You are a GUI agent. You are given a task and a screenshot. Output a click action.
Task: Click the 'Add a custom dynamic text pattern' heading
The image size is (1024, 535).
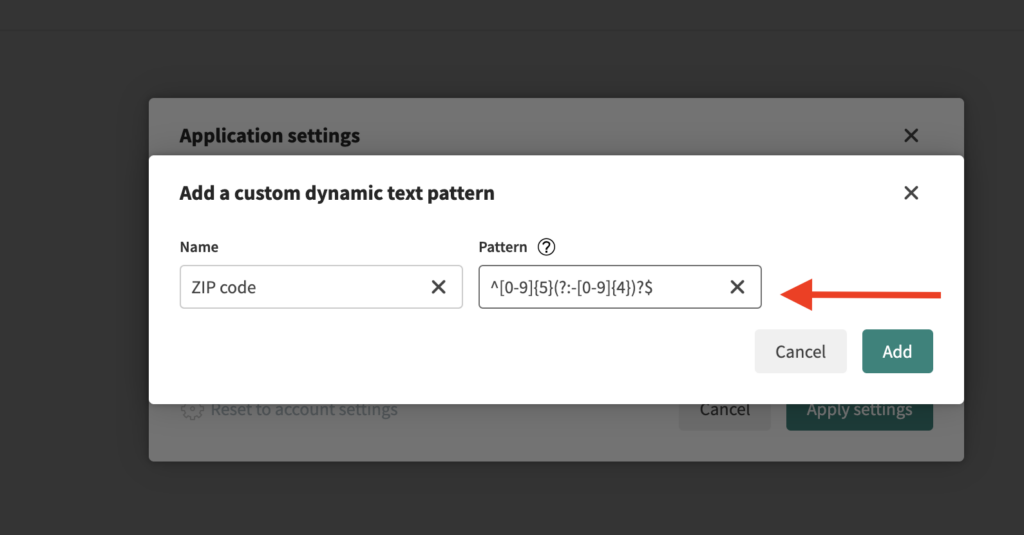coord(337,193)
